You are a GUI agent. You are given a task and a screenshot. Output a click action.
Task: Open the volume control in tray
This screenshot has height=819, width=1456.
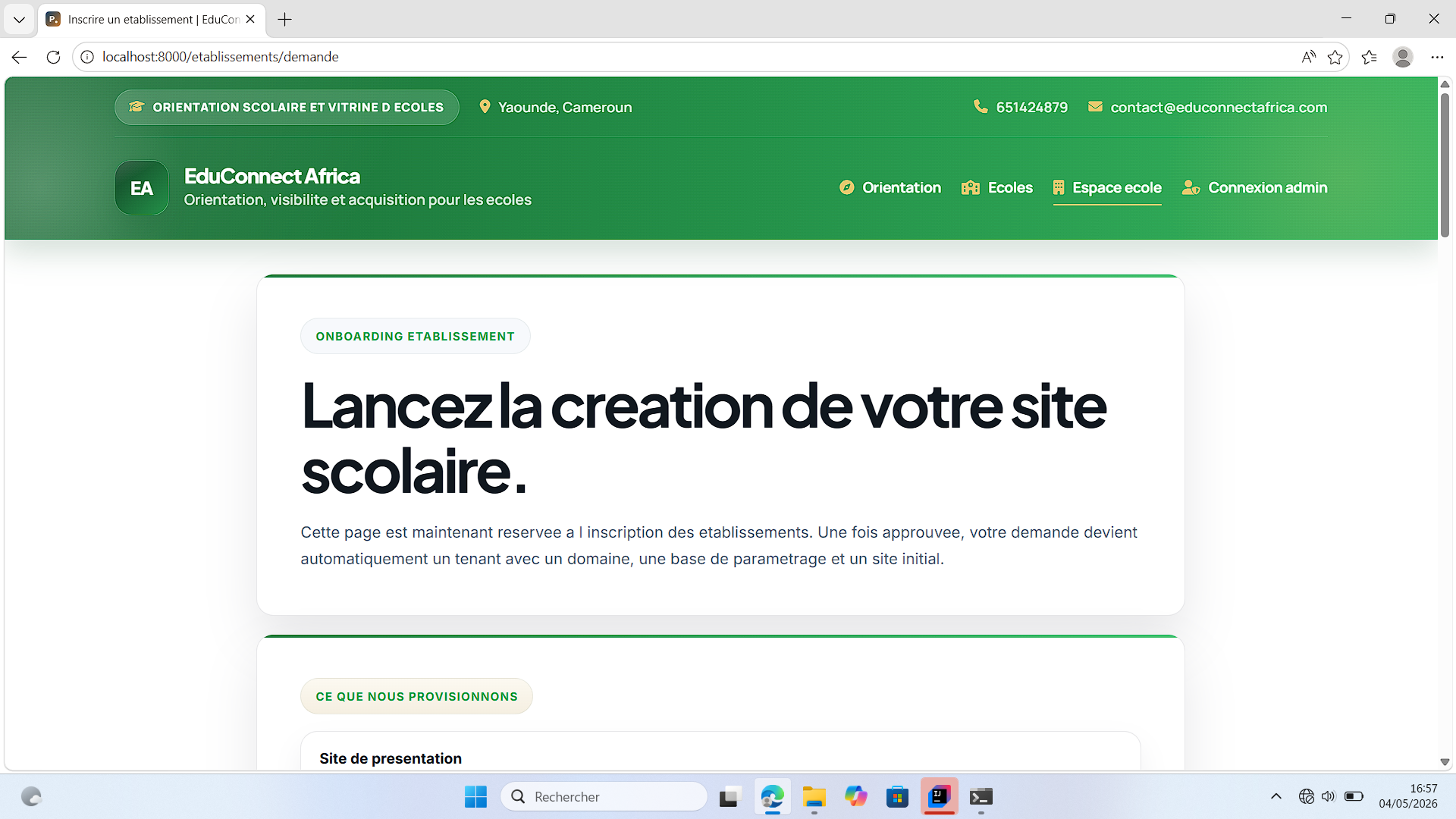(1328, 796)
